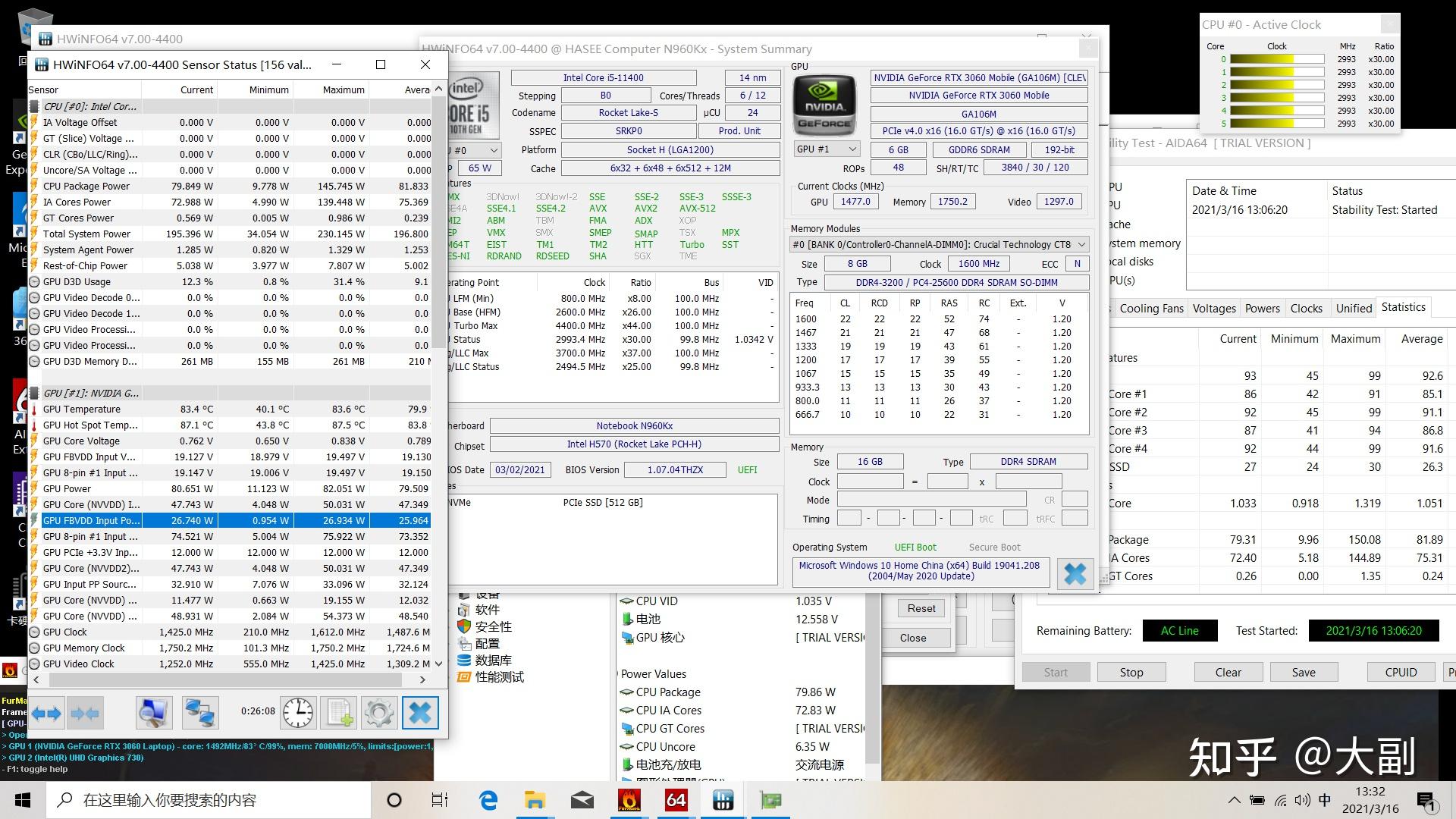Open Task View on the taskbar
The image size is (1456, 819).
[440, 800]
